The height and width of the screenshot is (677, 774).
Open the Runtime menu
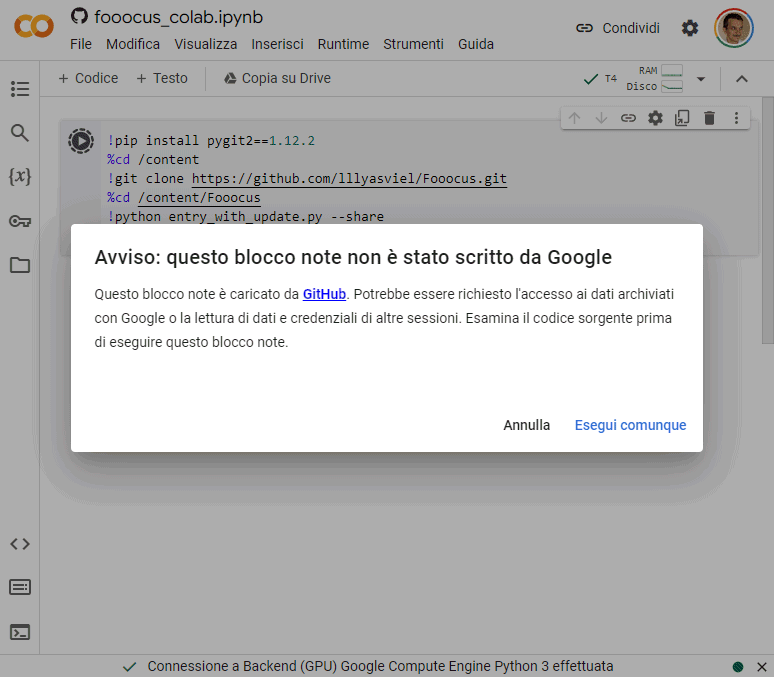343,44
